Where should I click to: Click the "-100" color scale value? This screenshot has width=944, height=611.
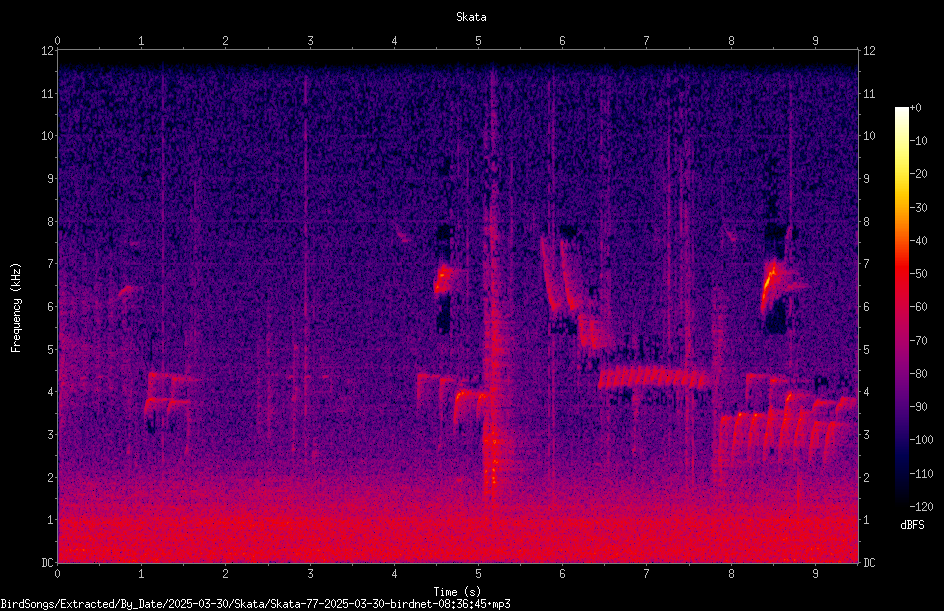pyautogui.click(x=921, y=440)
